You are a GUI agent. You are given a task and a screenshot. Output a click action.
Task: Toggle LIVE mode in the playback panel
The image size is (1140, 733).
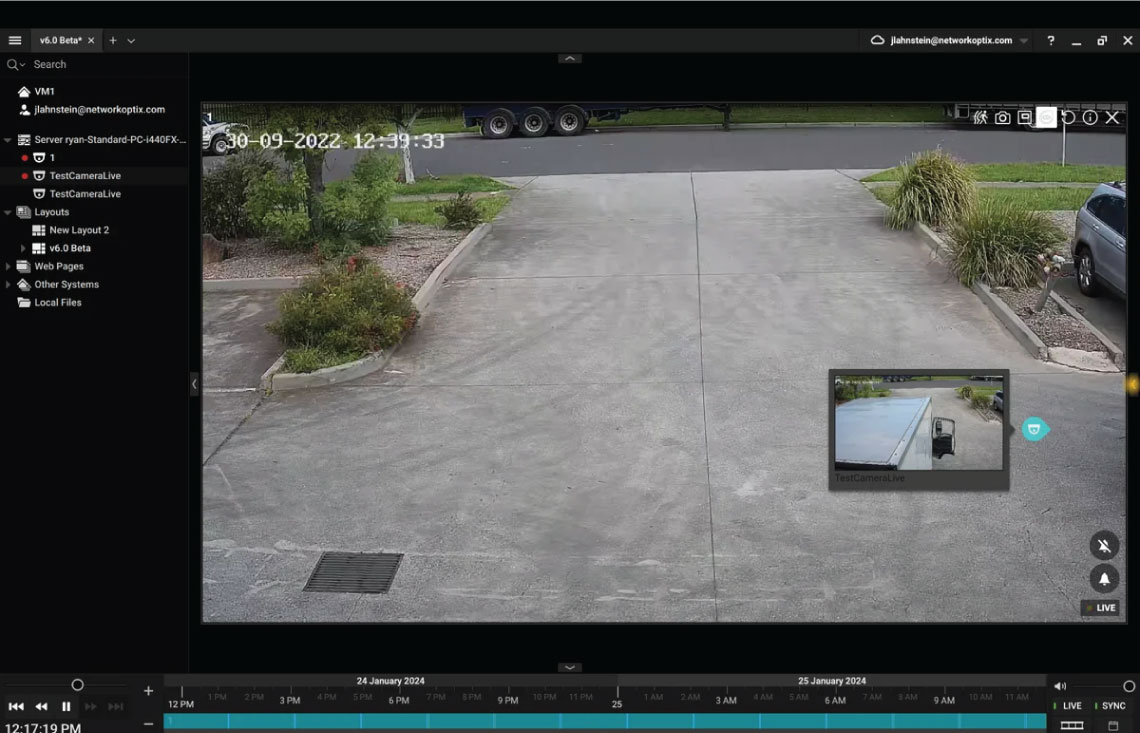point(1069,706)
